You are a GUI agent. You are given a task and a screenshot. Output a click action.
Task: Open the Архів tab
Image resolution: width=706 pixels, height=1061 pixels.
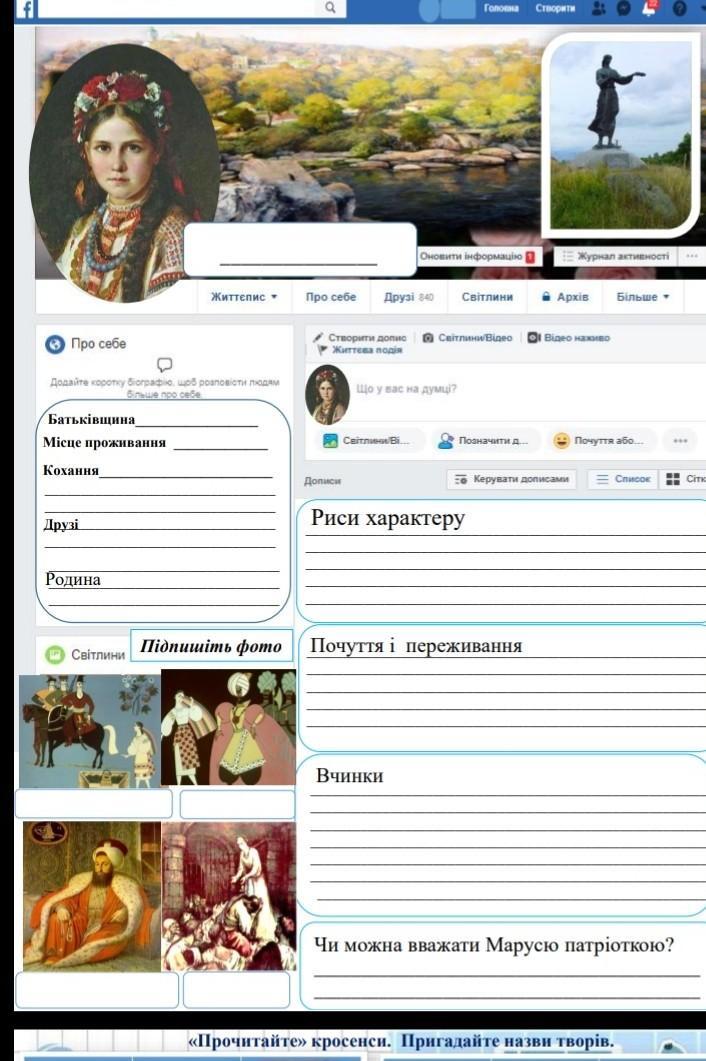click(x=565, y=296)
